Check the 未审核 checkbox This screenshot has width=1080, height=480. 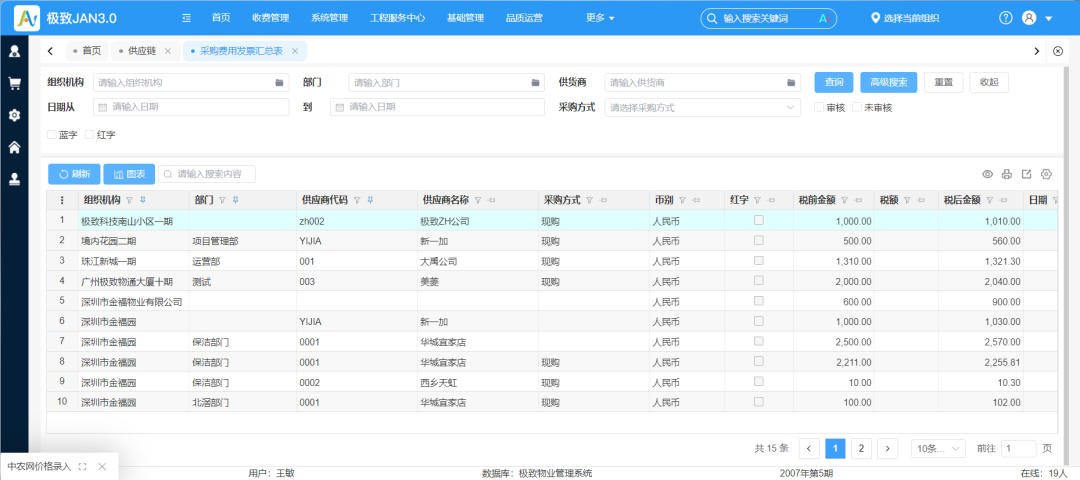point(857,107)
